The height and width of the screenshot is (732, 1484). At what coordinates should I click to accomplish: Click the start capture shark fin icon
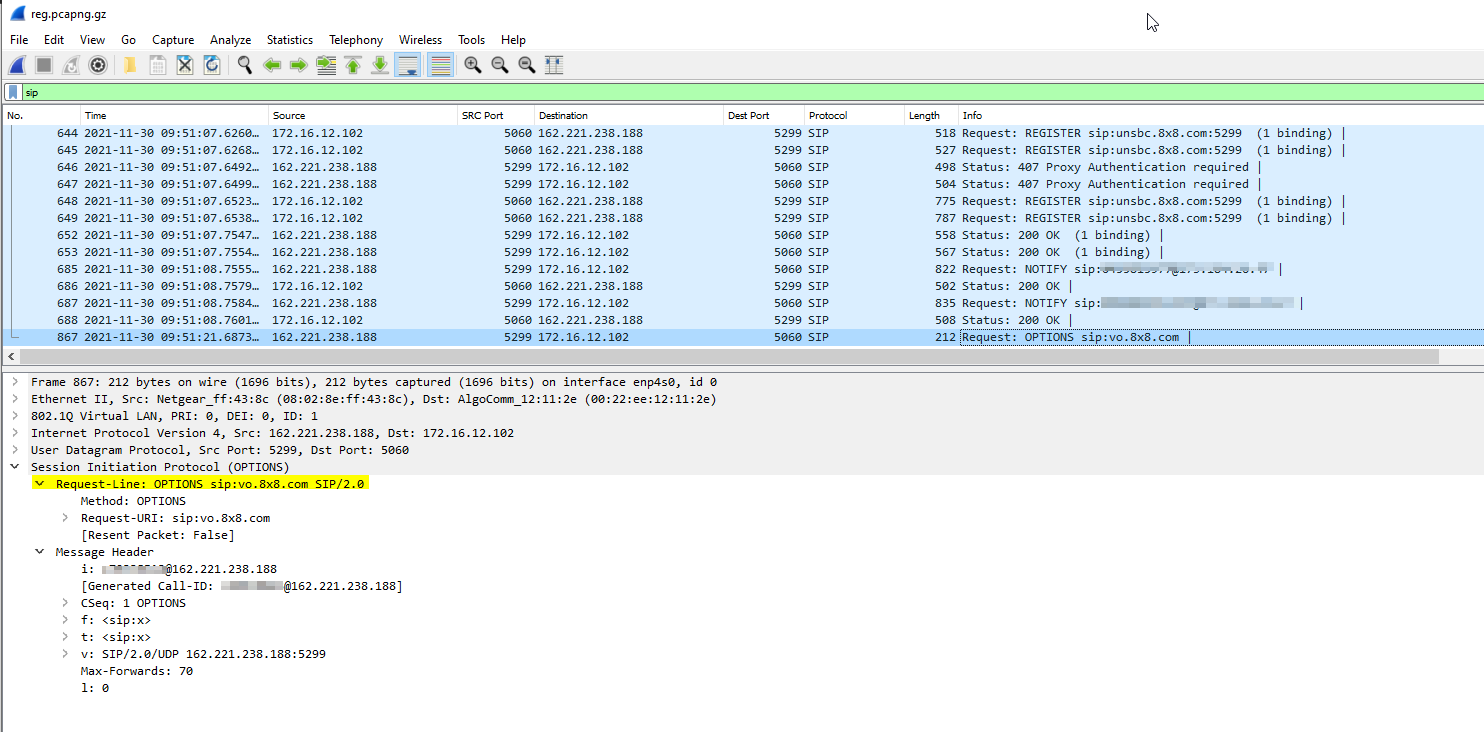[17, 65]
